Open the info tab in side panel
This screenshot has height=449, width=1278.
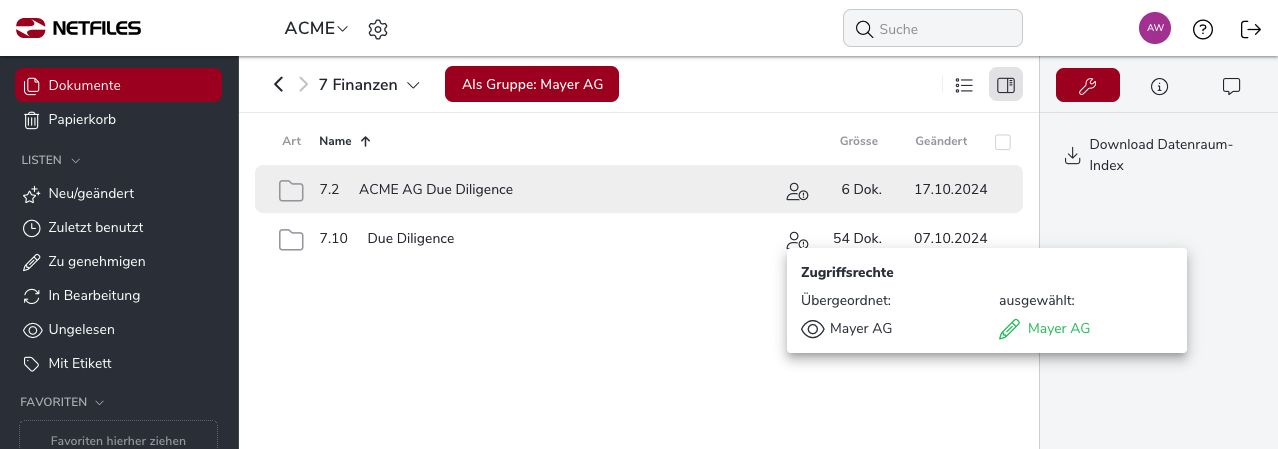[1160, 86]
